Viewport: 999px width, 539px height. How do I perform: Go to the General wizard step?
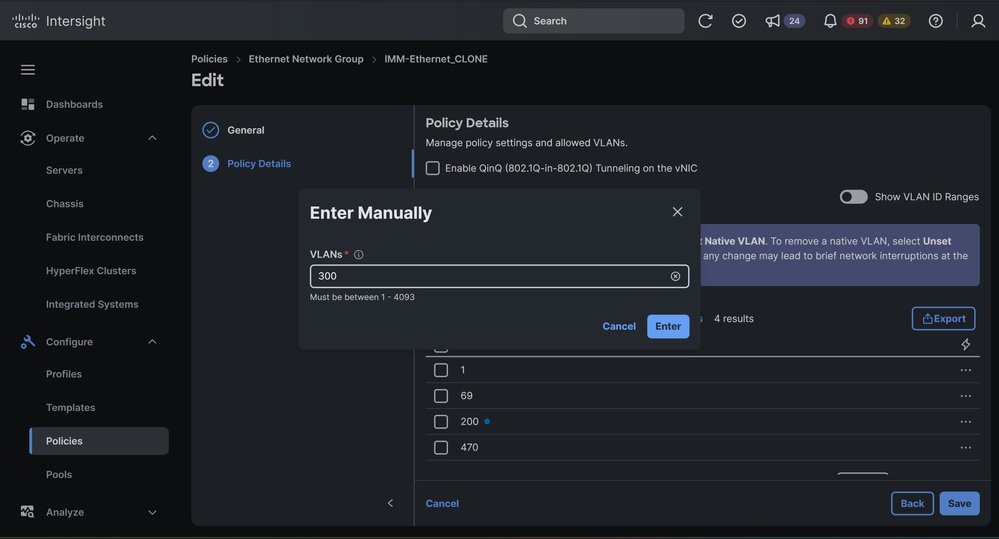tap(246, 130)
